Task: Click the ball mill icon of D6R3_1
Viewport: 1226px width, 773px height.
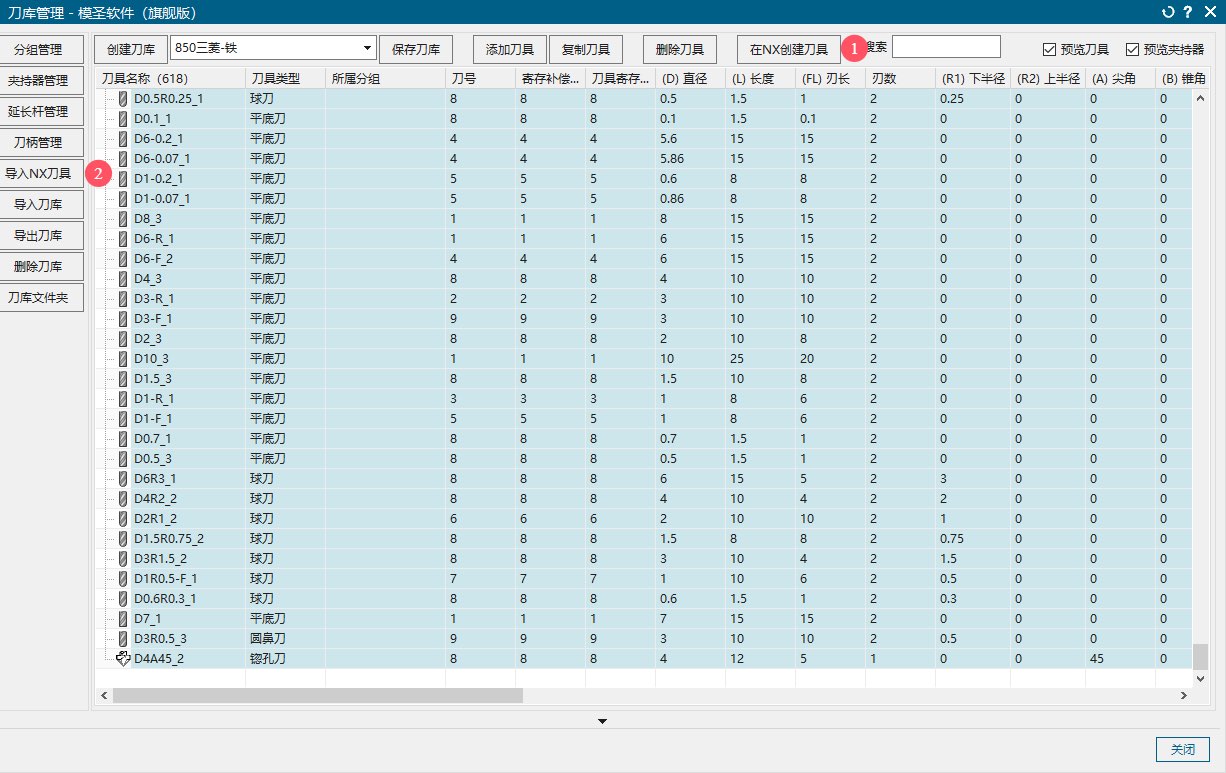Action: point(123,478)
